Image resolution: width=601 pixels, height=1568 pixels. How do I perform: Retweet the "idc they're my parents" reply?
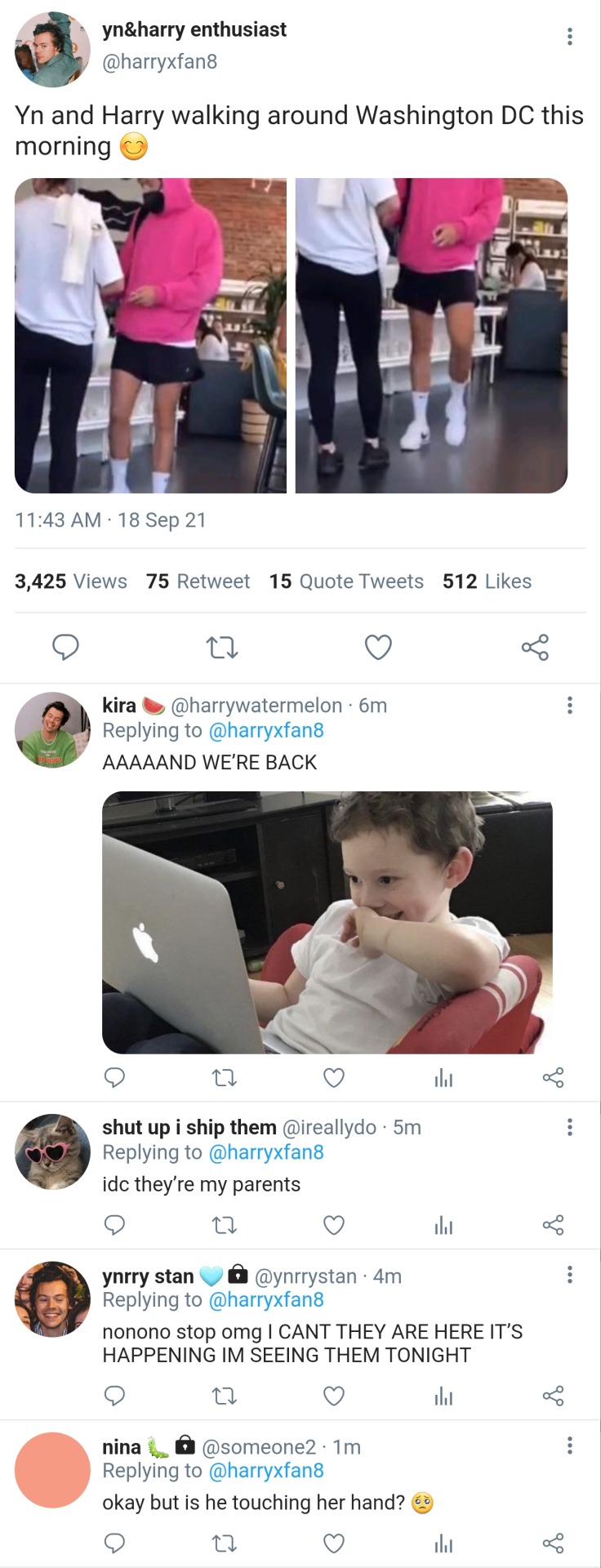pos(224,1225)
